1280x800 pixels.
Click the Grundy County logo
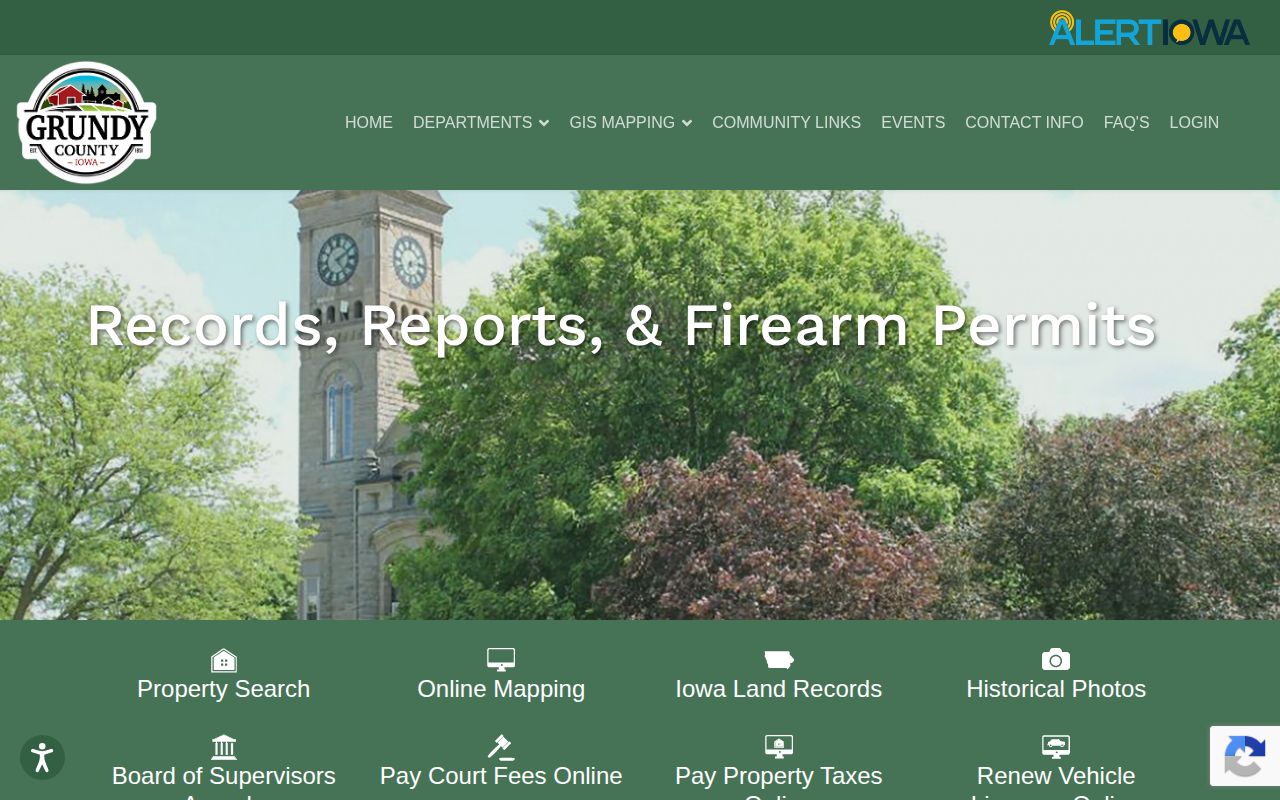pos(87,122)
